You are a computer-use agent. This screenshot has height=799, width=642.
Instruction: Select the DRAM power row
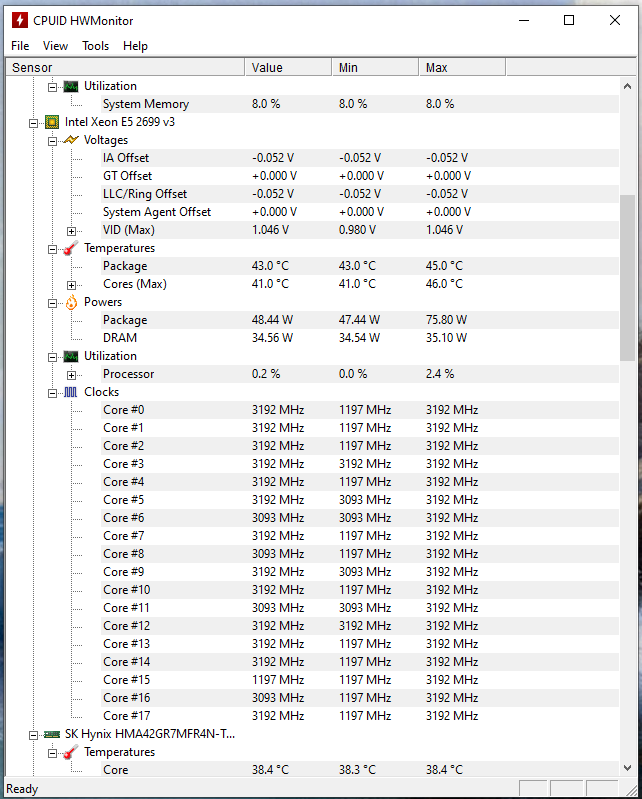coord(360,338)
